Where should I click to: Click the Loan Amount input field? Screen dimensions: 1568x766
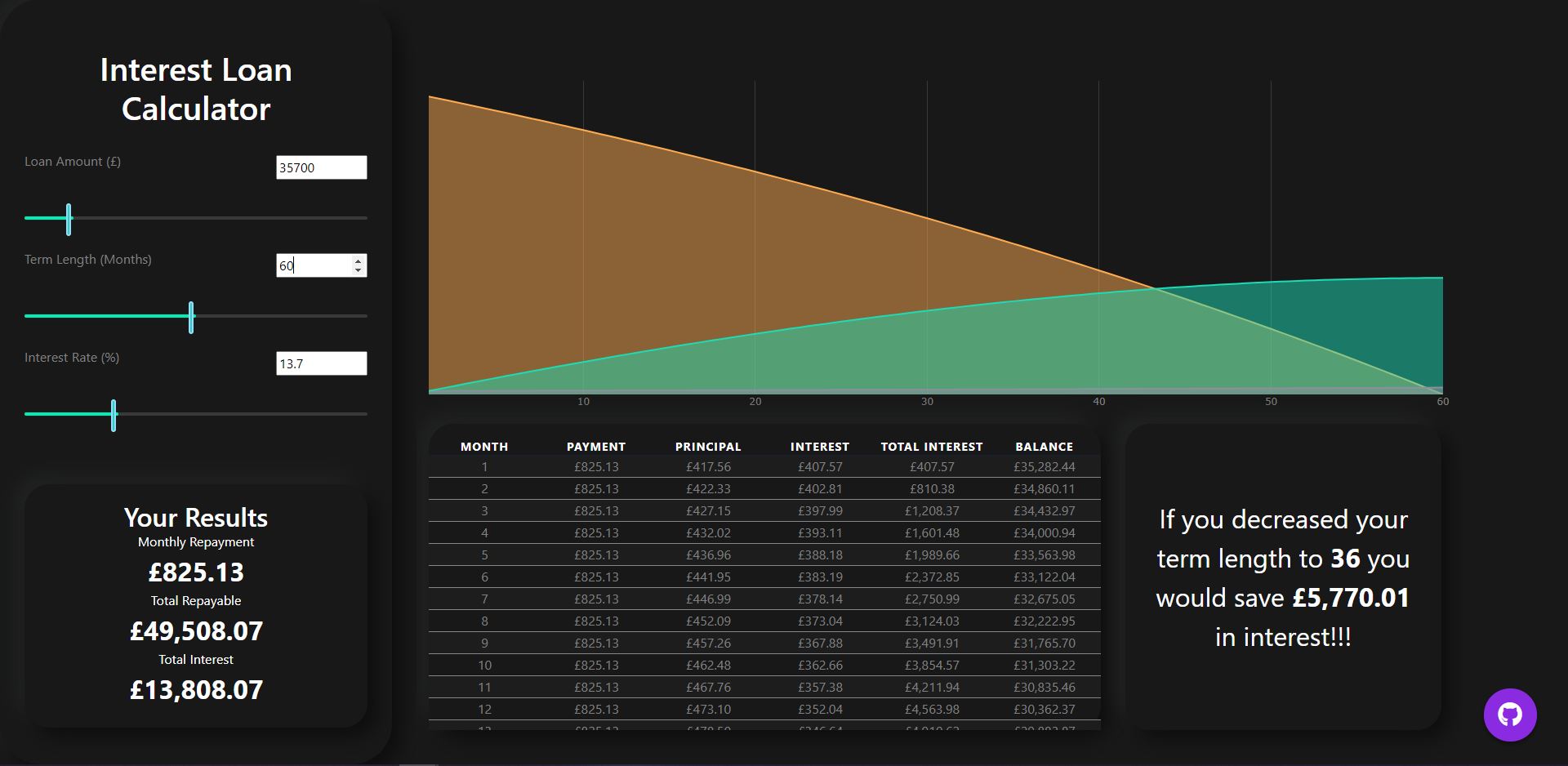(x=322, y=167)
